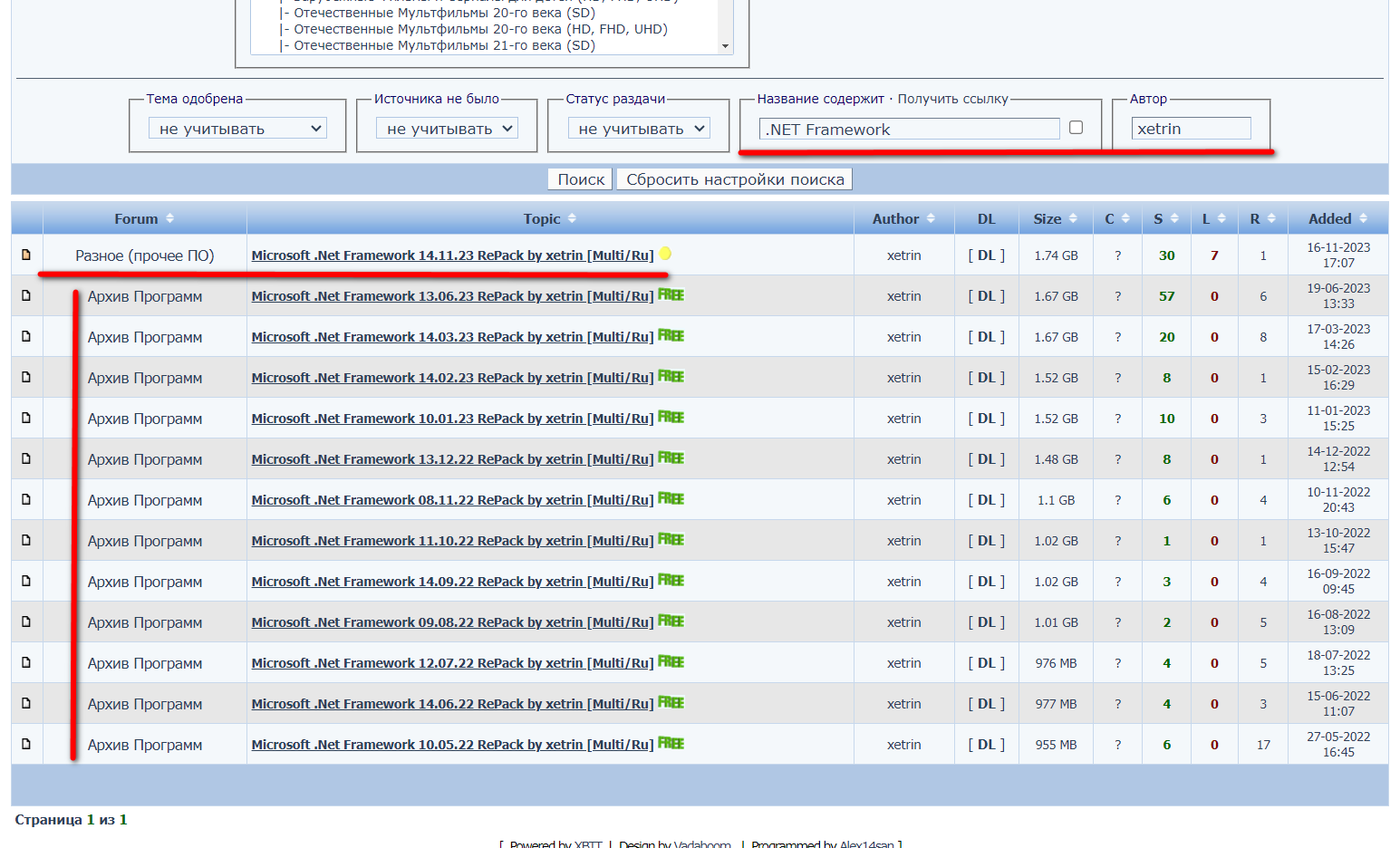This screenshot has width=1400, height=848.
Task: Click the '16-11-2023 17:07' added date
Action: pos(1338,255)
